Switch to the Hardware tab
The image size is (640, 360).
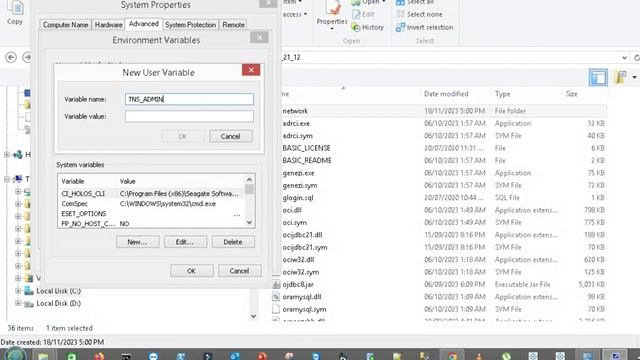tap(109, 24)
